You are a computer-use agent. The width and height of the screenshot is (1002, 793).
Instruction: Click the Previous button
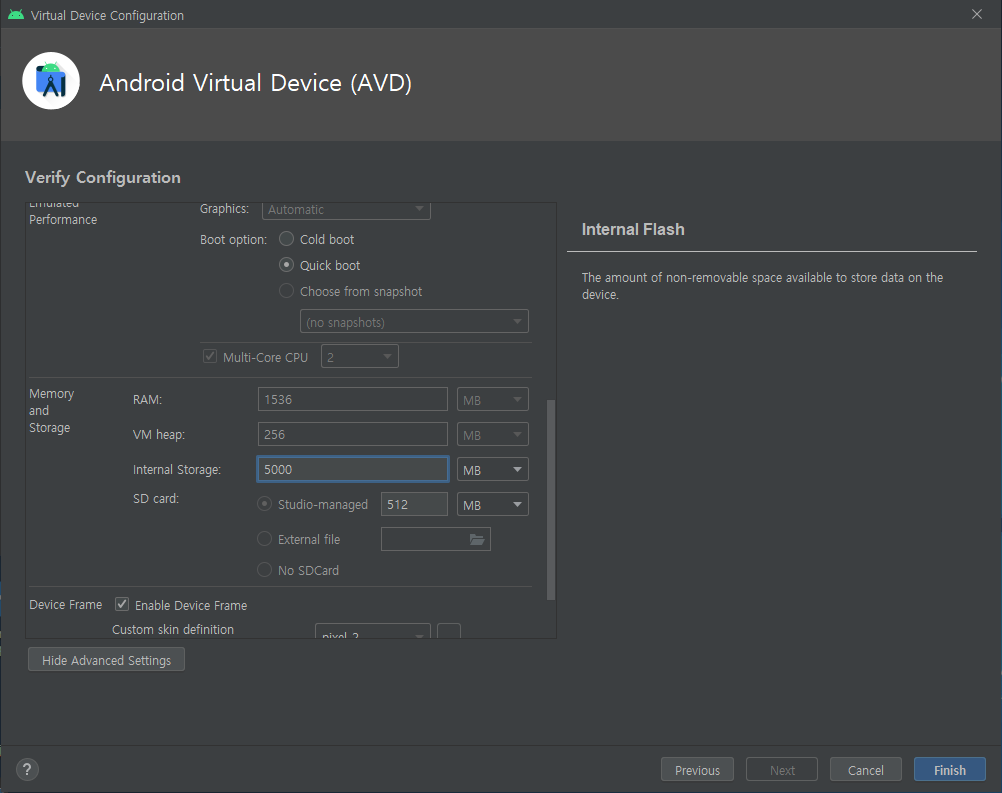coord(697,769)
